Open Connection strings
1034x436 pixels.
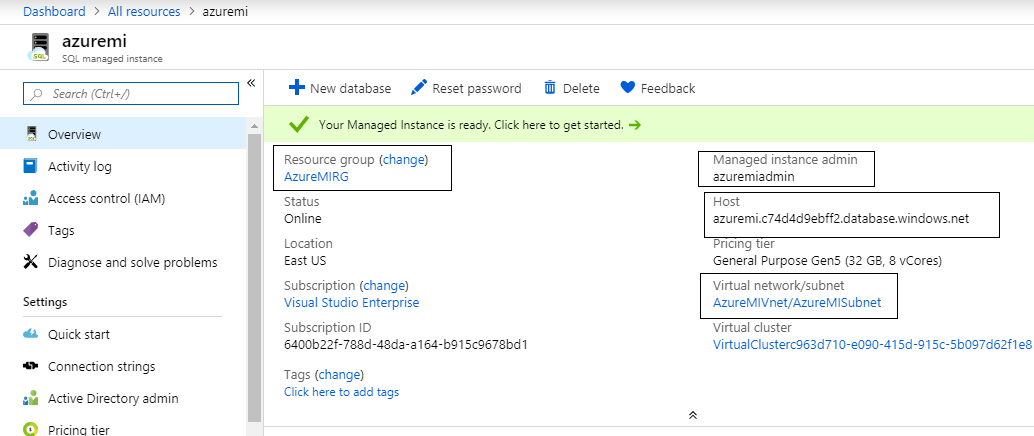[x=102, y=366]
